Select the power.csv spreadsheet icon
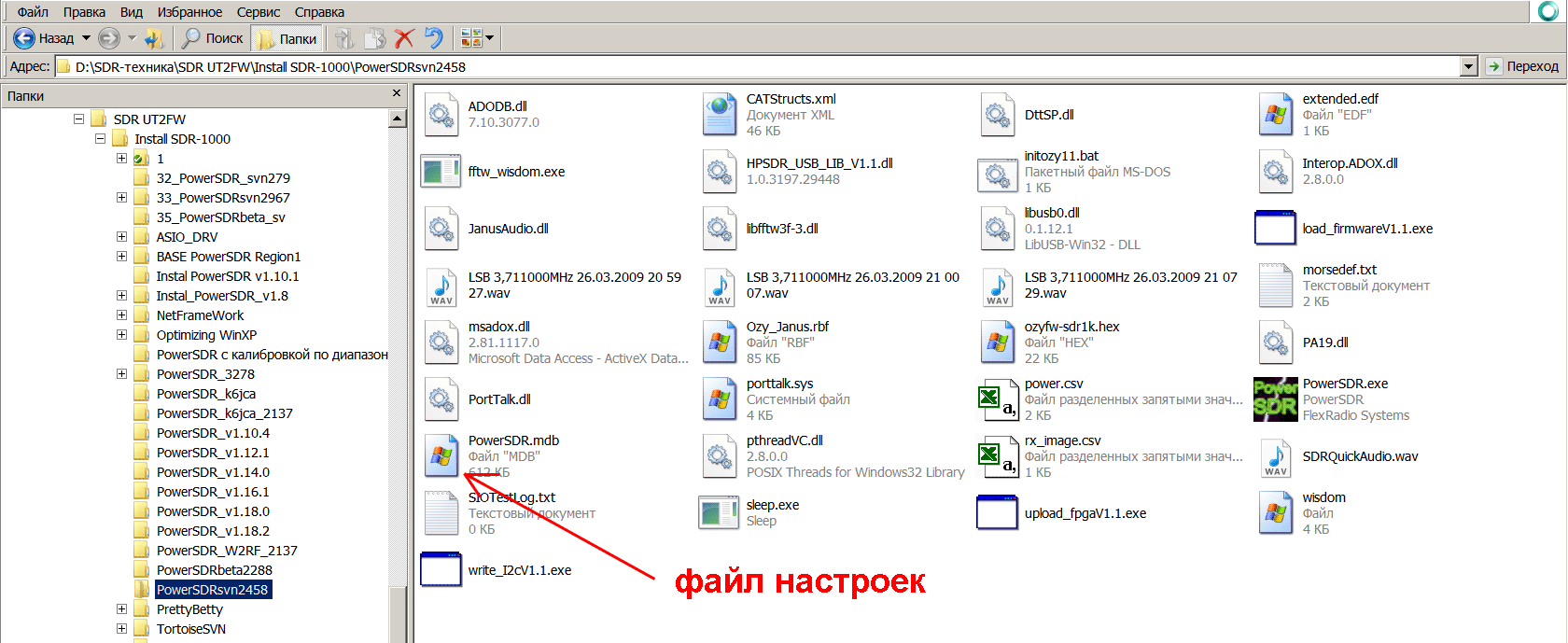 coord(997,399)
